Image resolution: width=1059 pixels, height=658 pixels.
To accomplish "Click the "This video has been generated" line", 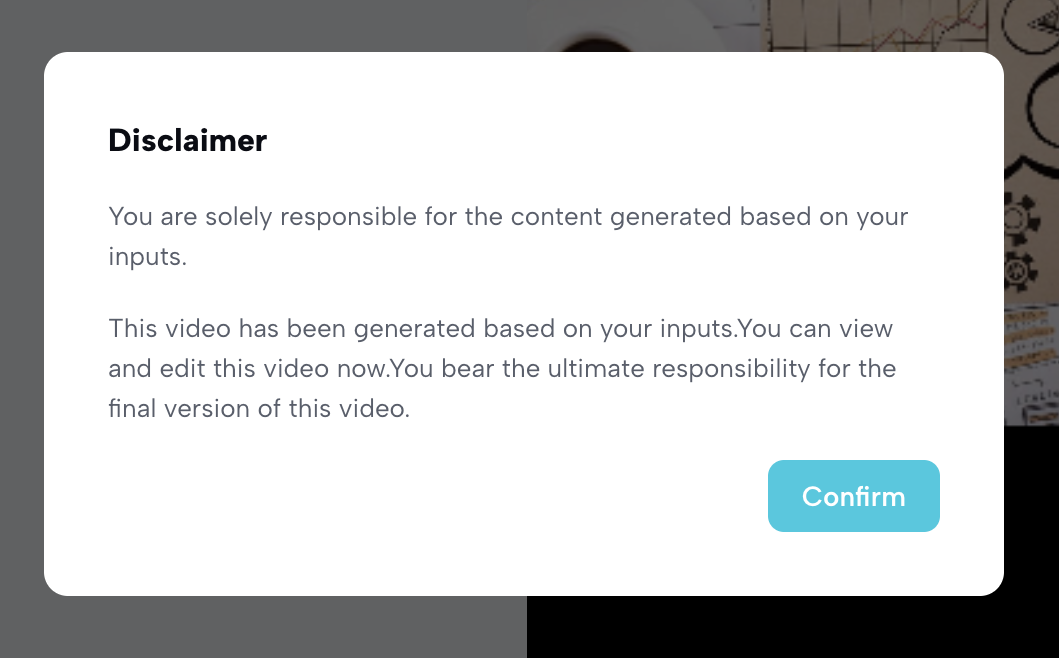I will point(500,328).
